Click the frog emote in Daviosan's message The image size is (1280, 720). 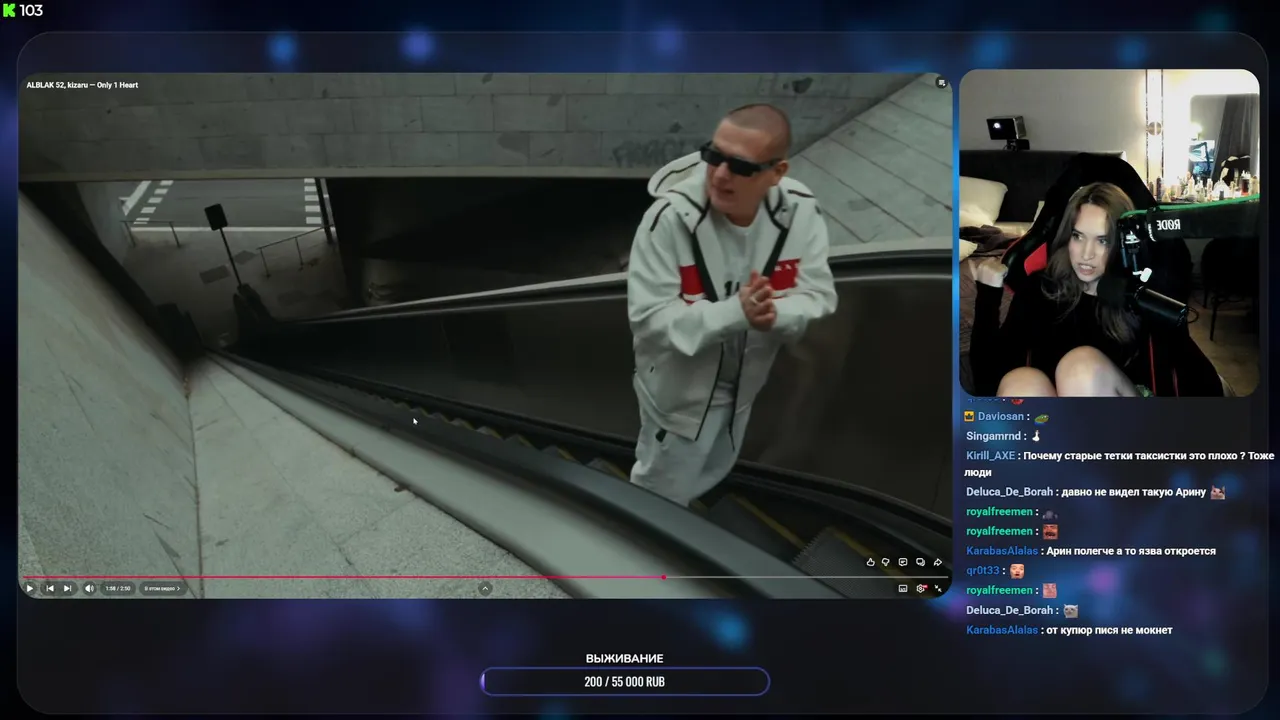click(1042, 417)
